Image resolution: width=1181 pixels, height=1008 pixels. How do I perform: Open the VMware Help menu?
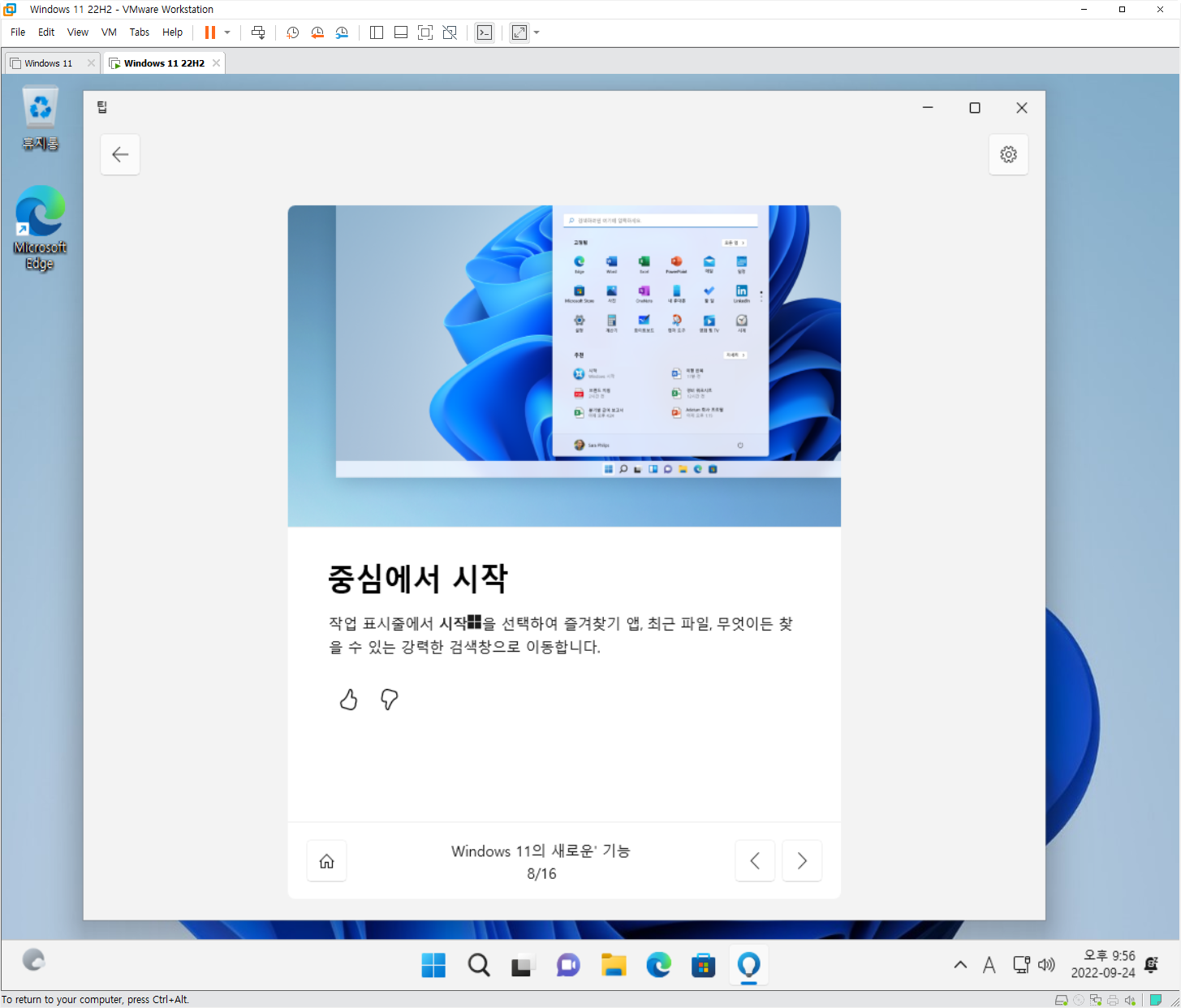tap(172, 32)
